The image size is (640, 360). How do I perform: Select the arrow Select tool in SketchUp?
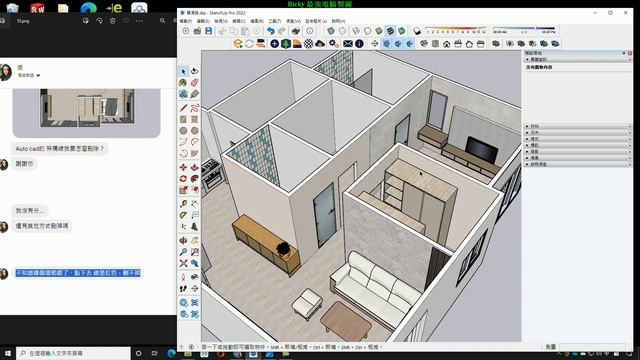[183, 71]
